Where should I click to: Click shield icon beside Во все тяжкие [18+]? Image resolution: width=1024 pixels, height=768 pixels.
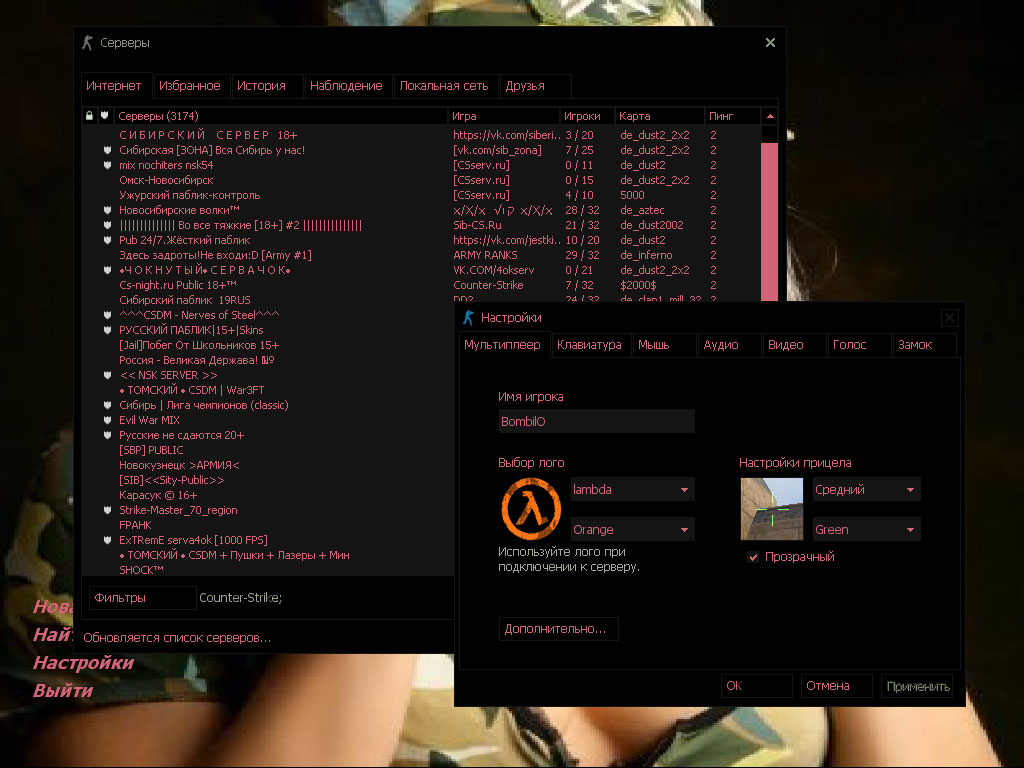[108, 225]
